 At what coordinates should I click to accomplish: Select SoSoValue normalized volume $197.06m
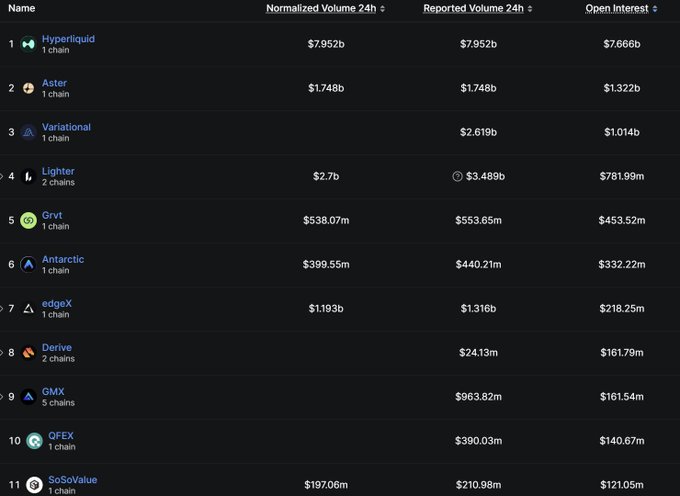[x=326, y=485]
